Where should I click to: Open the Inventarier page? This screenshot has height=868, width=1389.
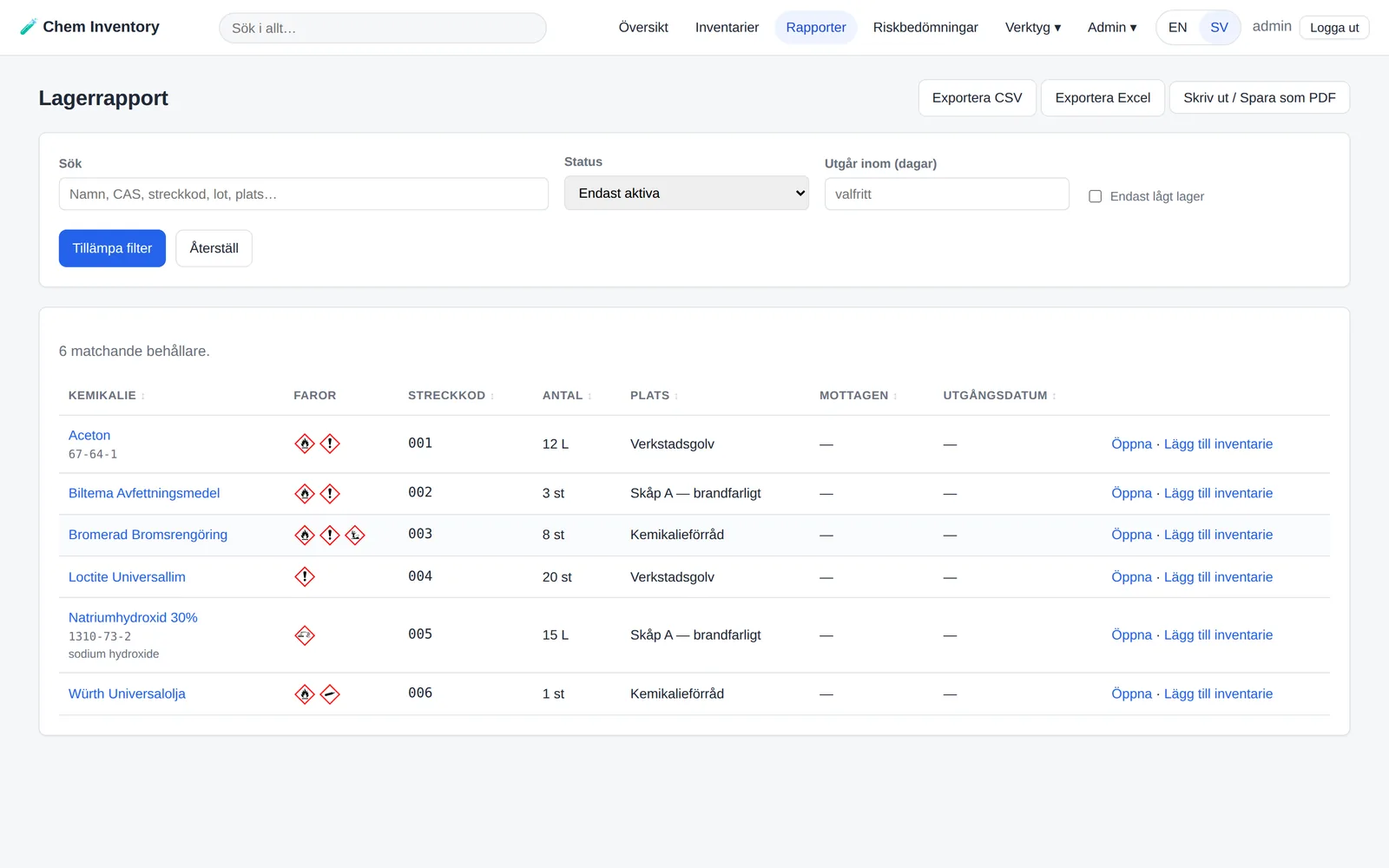coord(727,28)
